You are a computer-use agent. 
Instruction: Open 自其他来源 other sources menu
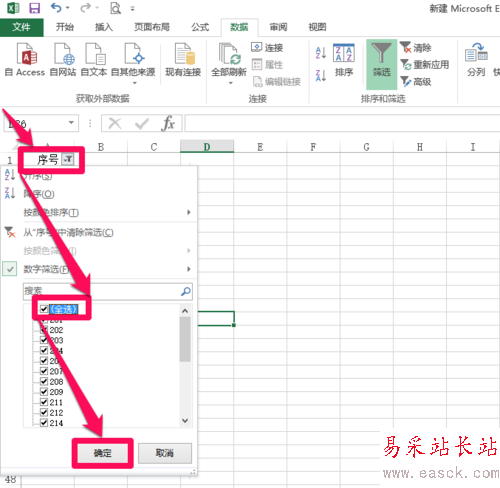tap(133, 63)
